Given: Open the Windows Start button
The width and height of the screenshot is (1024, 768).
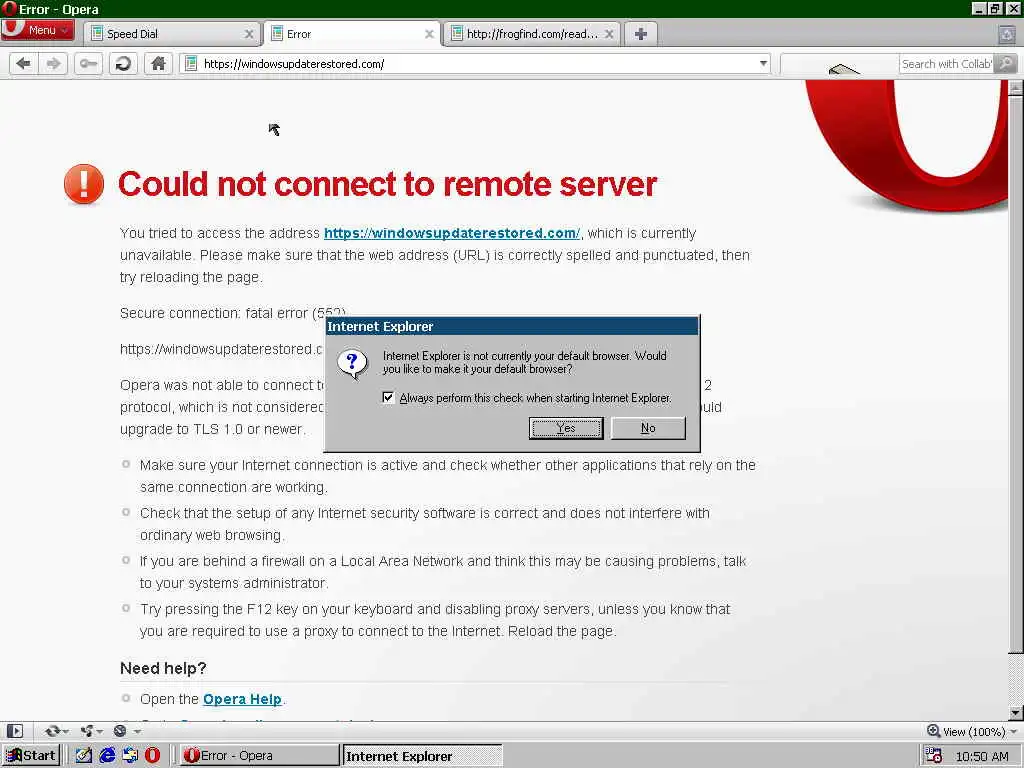Looking at the screenshot, I should [31, 756].
